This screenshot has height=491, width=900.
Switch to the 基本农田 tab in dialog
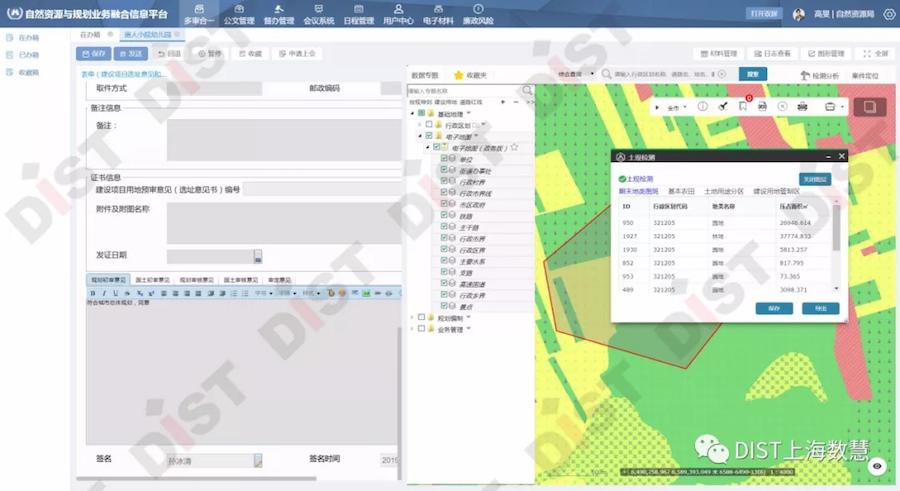click(x=681, y=191)
